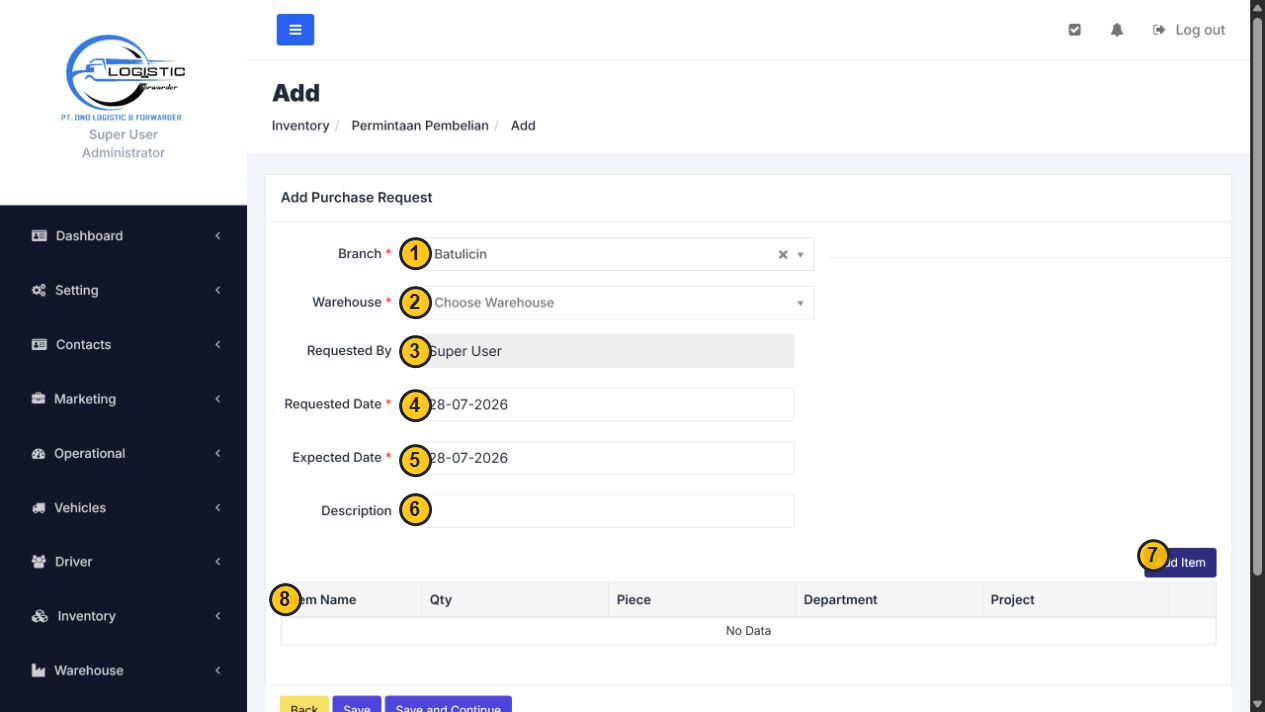Click the checklist icon in header
Viewport: 1265px width, 712px height.
(1075, 30)
